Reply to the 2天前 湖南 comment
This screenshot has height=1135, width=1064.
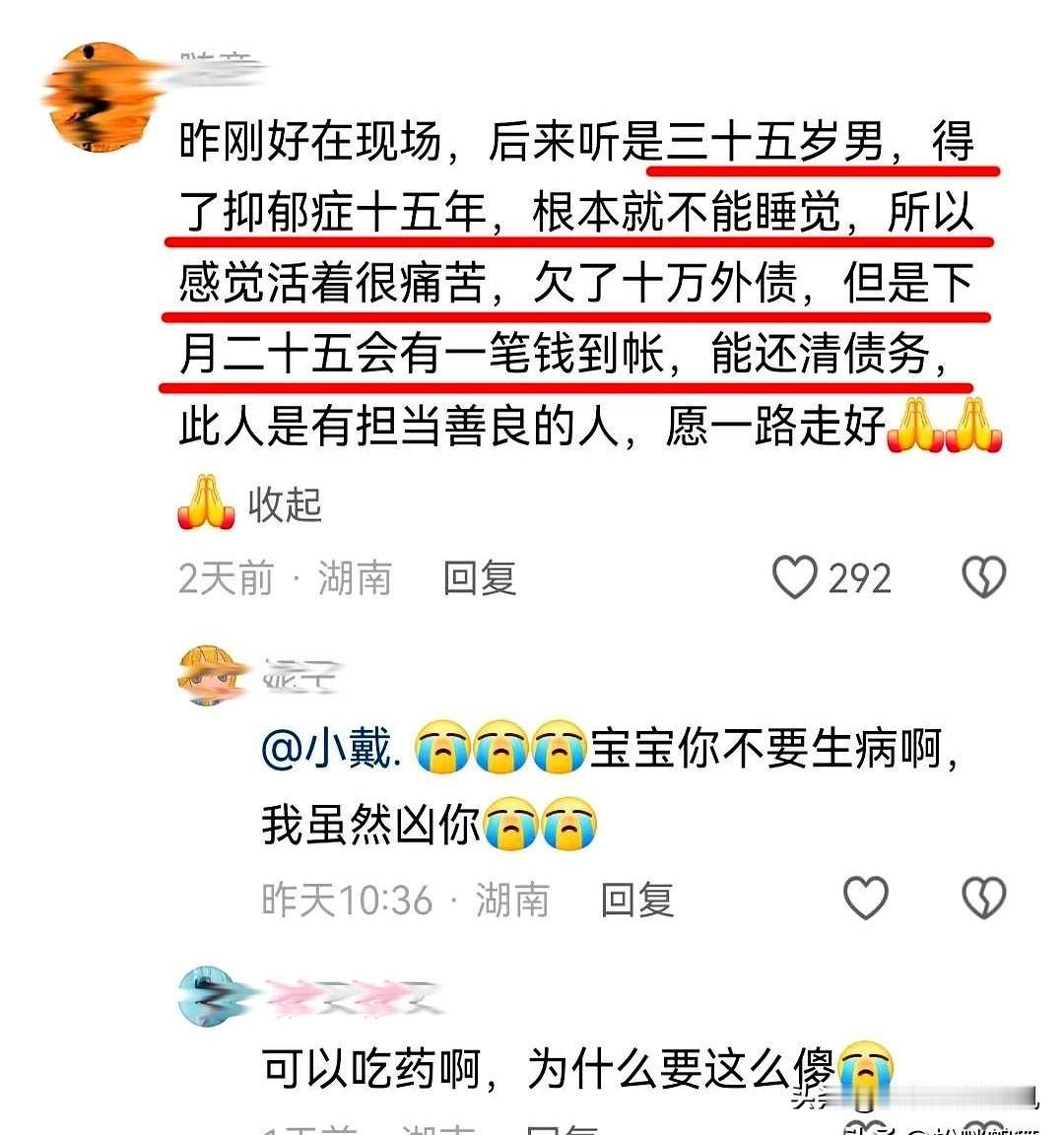click(x=480, y=578)
